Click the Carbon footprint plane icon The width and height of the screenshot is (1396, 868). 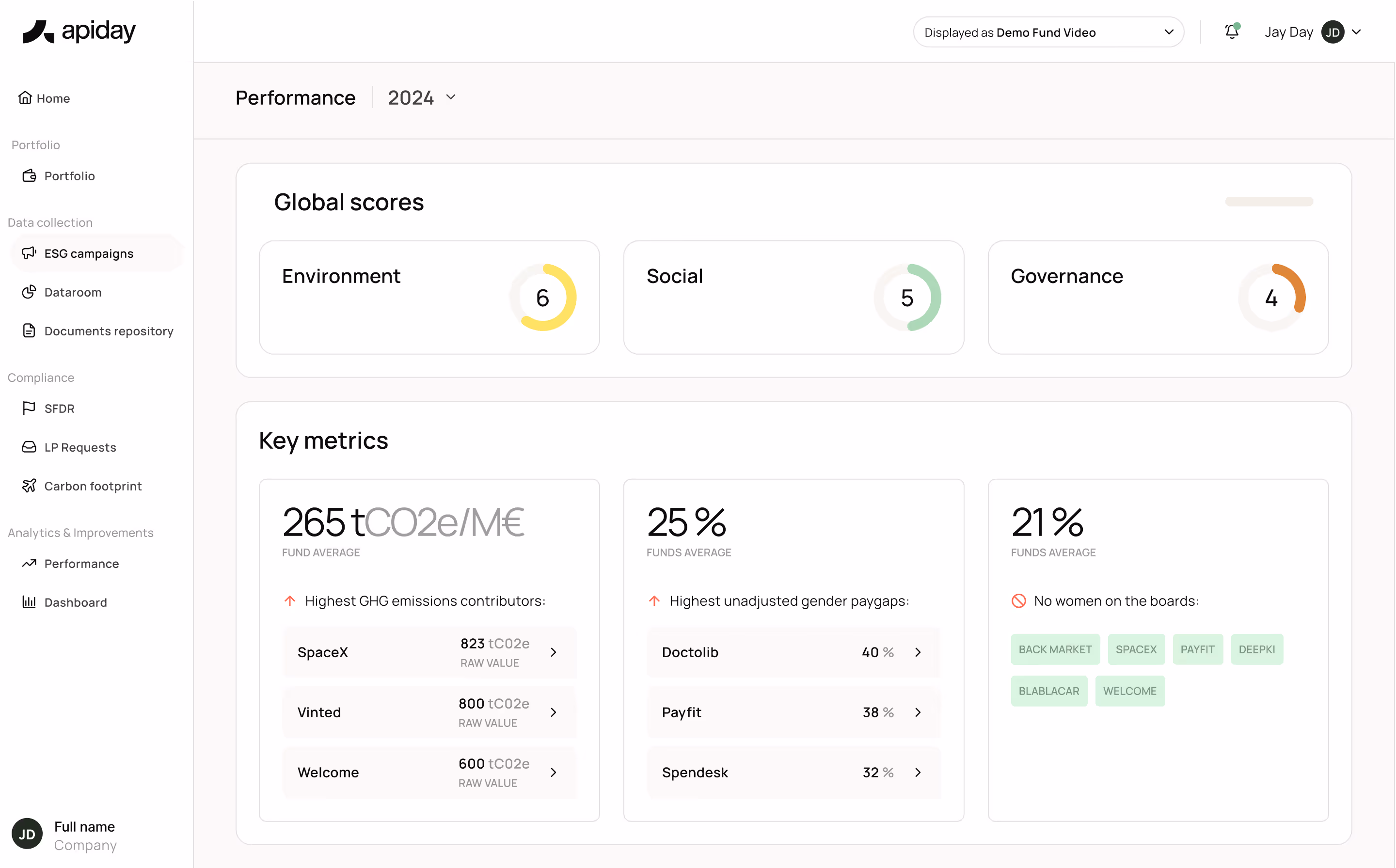click(x=29, y=486)
